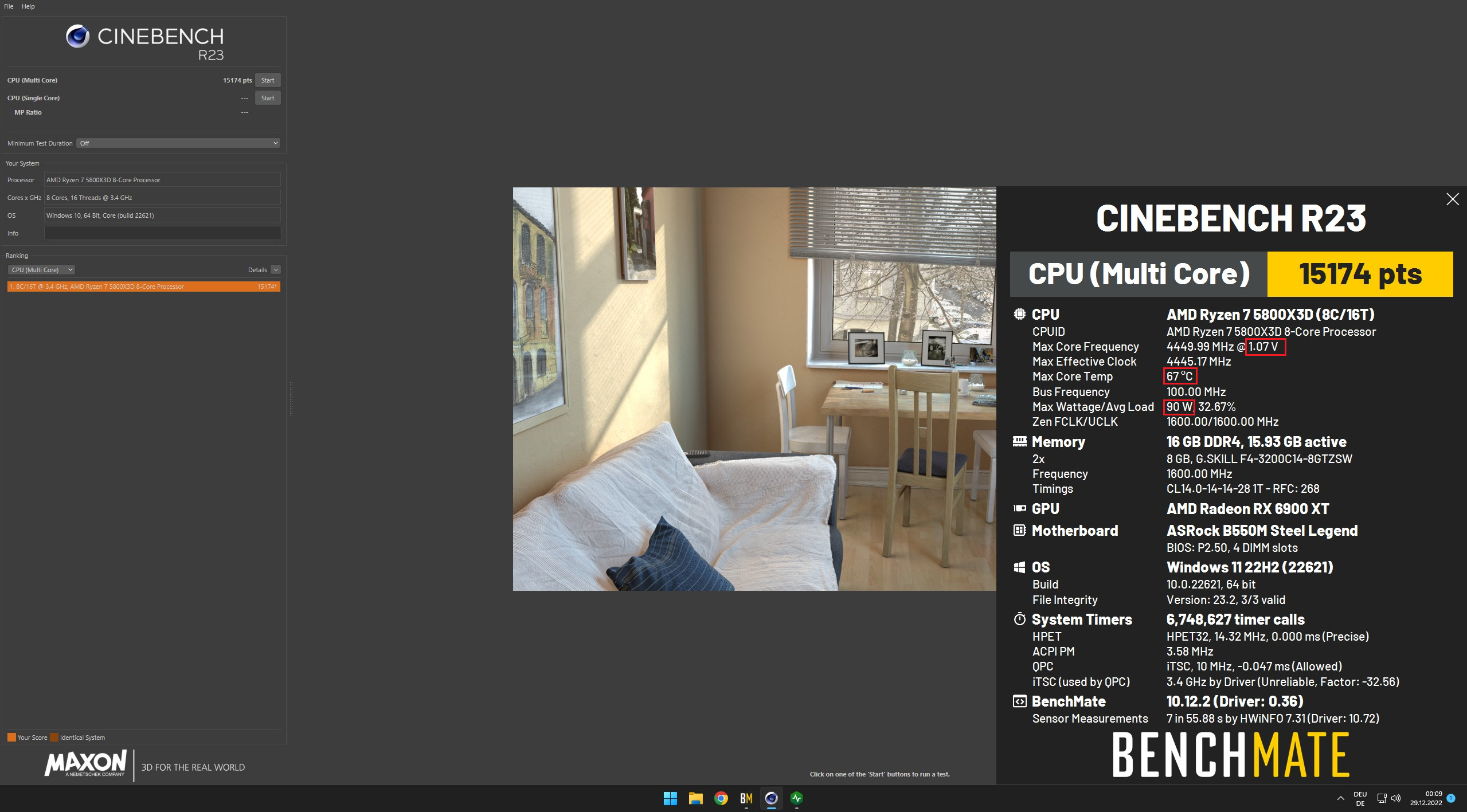This screenshot has width=1467, height=812.
Task: Start the CPU Single Core test
Action: click(x=268, y=98)
